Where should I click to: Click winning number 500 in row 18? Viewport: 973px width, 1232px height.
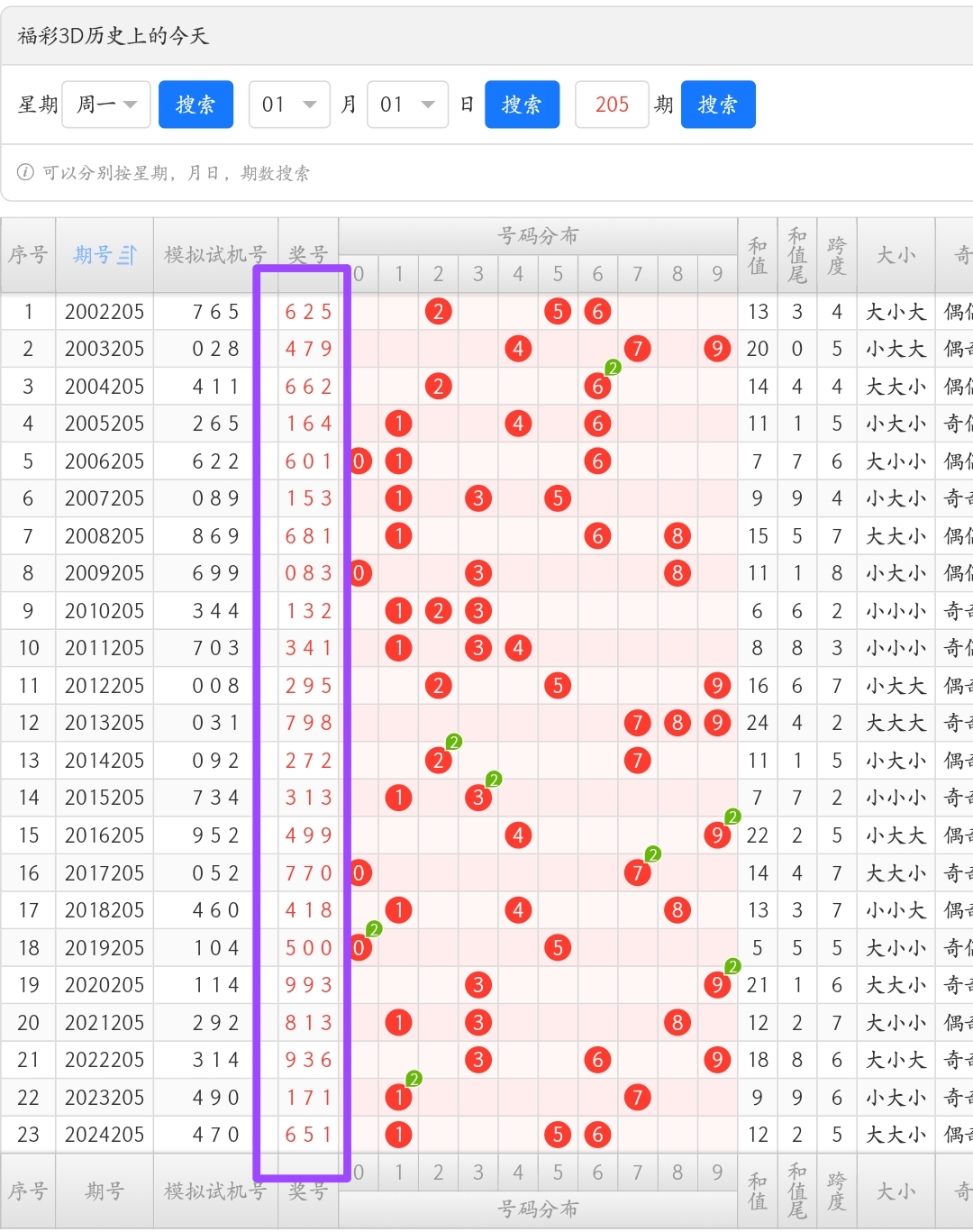tap(308, 948)
